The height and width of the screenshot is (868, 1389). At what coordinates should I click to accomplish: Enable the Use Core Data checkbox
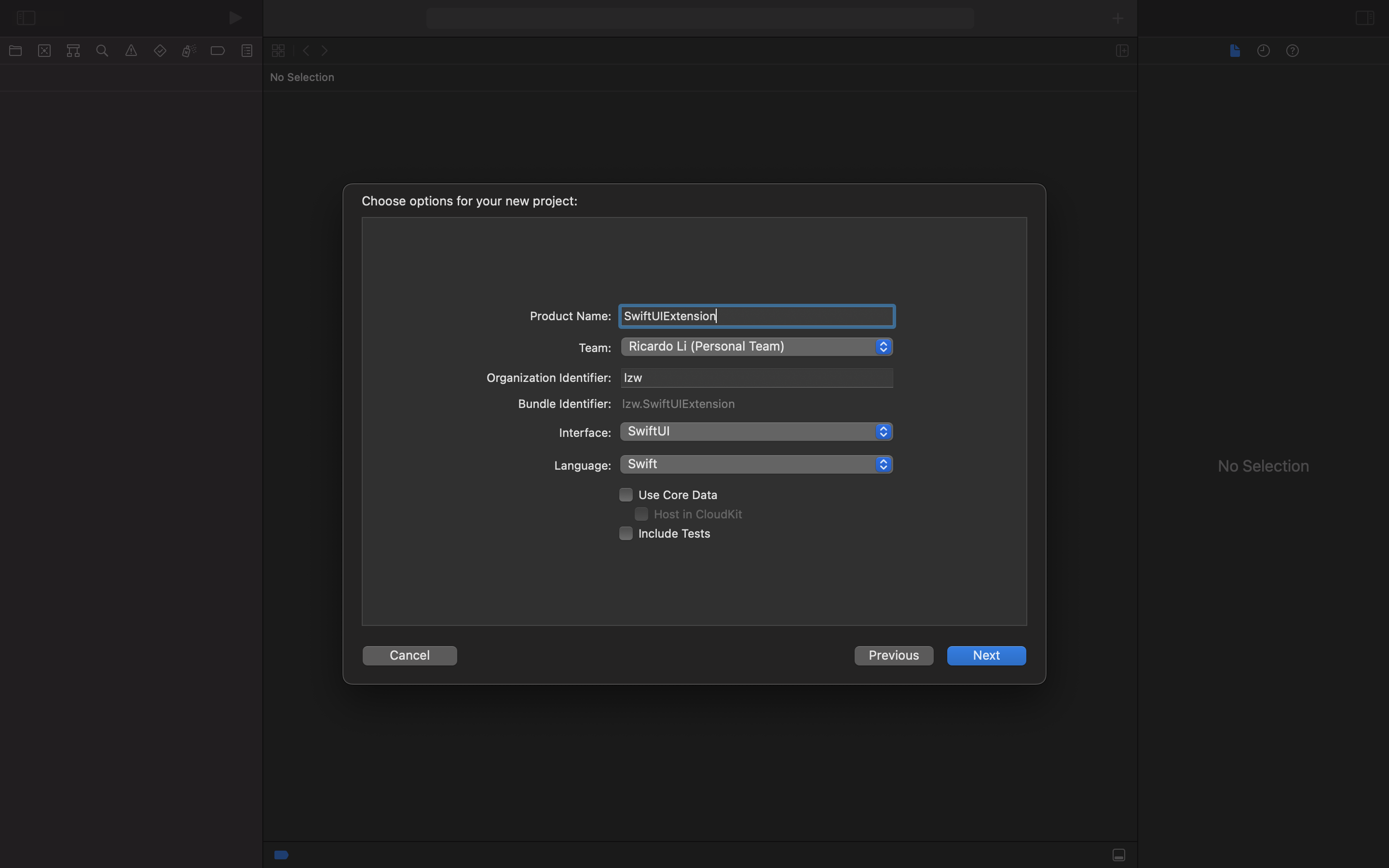pos(626,495)
